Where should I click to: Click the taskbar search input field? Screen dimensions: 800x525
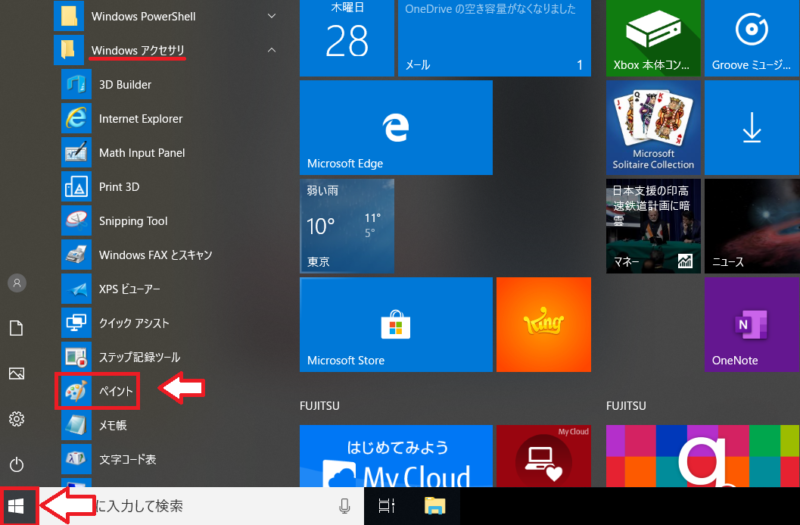pyautogui.click(x=202, y=506)
